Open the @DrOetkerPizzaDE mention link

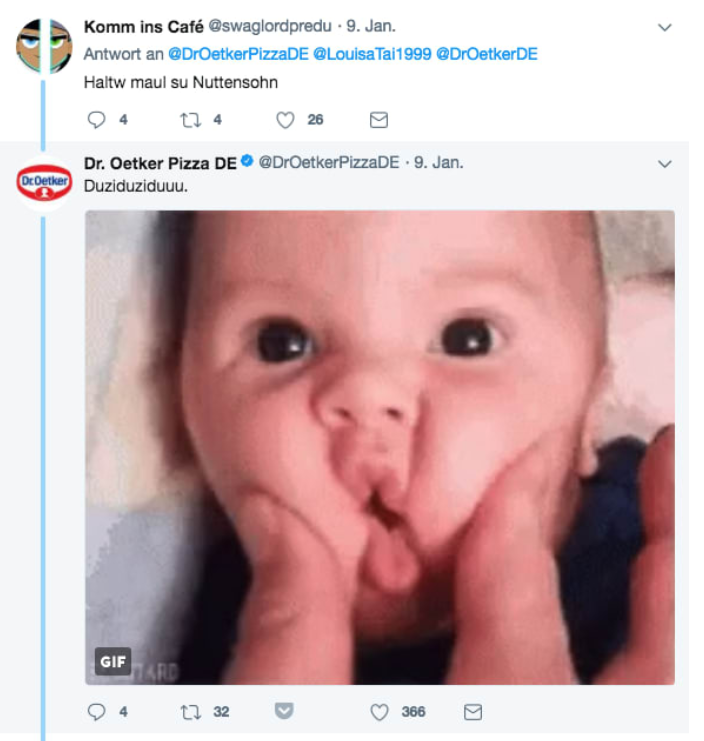[x=237, y=54]
